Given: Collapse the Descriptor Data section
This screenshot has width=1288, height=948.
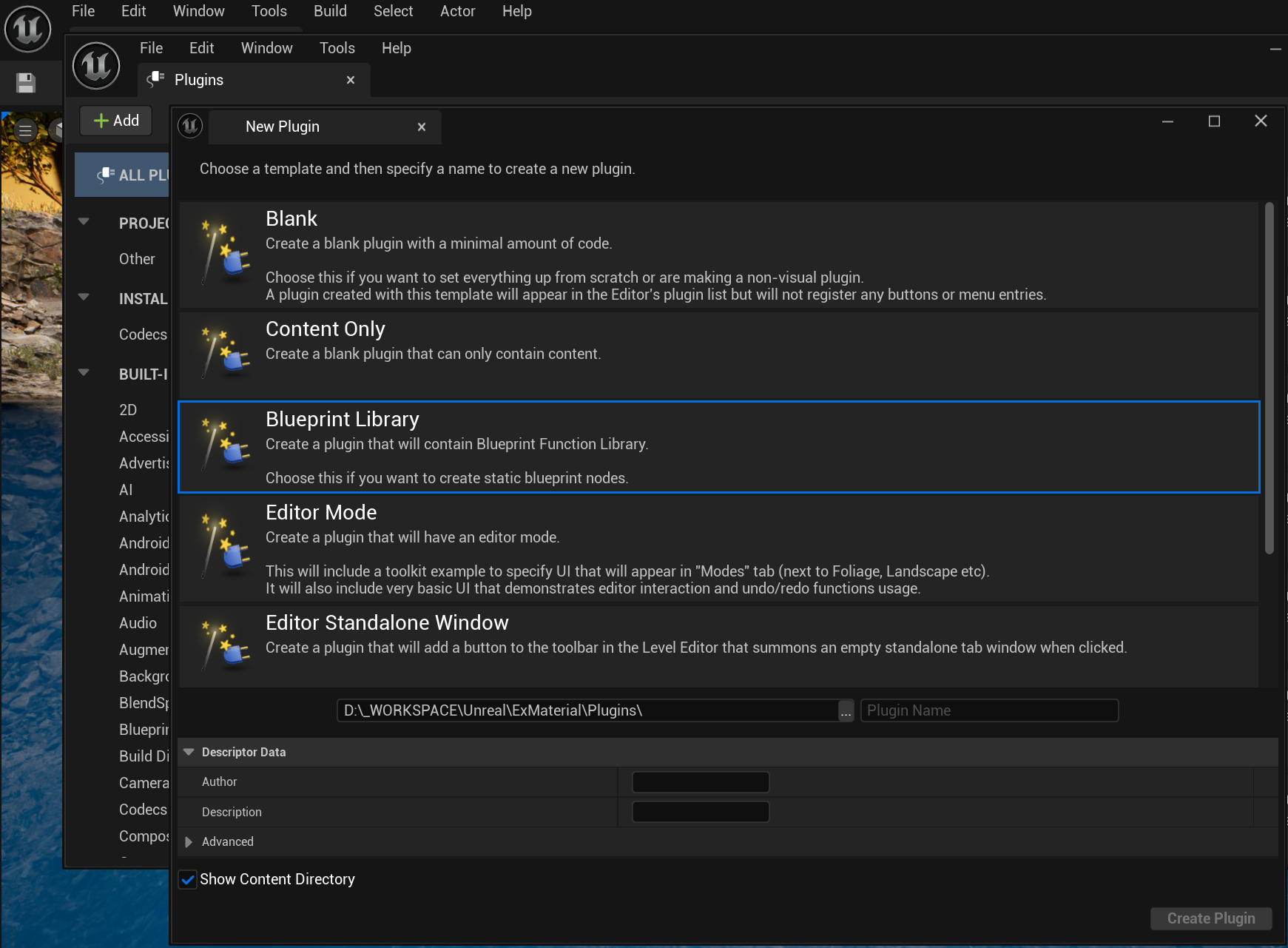Looking at the screenshot, I should tap(189, 752).
